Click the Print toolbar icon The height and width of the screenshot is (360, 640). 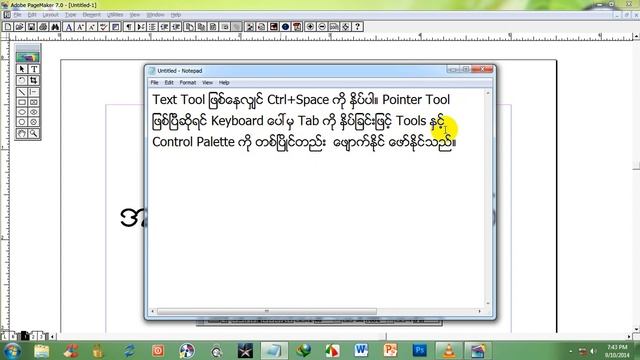43,27
